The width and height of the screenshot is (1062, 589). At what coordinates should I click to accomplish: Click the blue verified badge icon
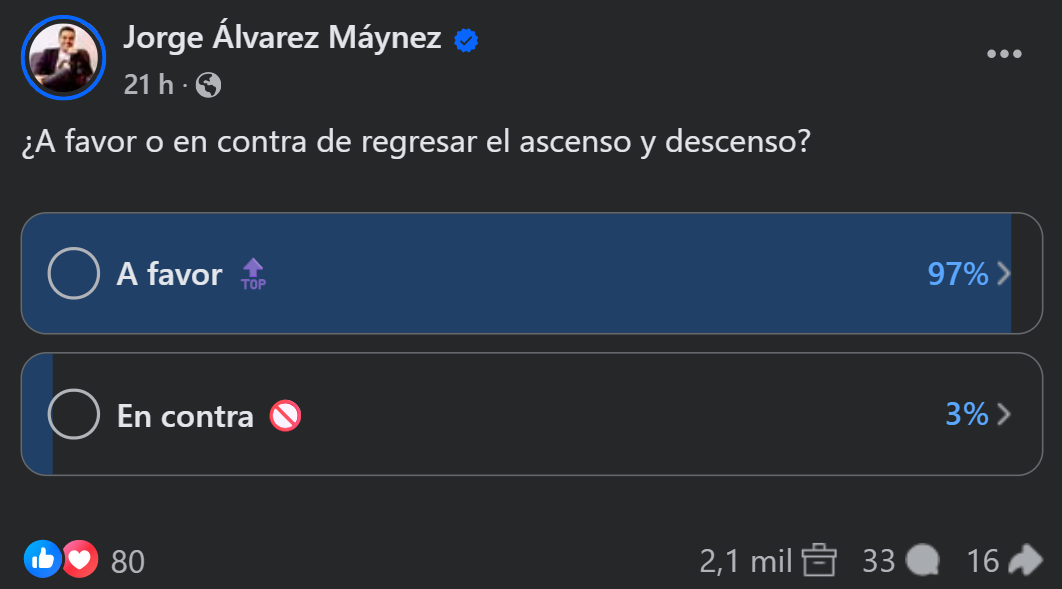(466, 41)
